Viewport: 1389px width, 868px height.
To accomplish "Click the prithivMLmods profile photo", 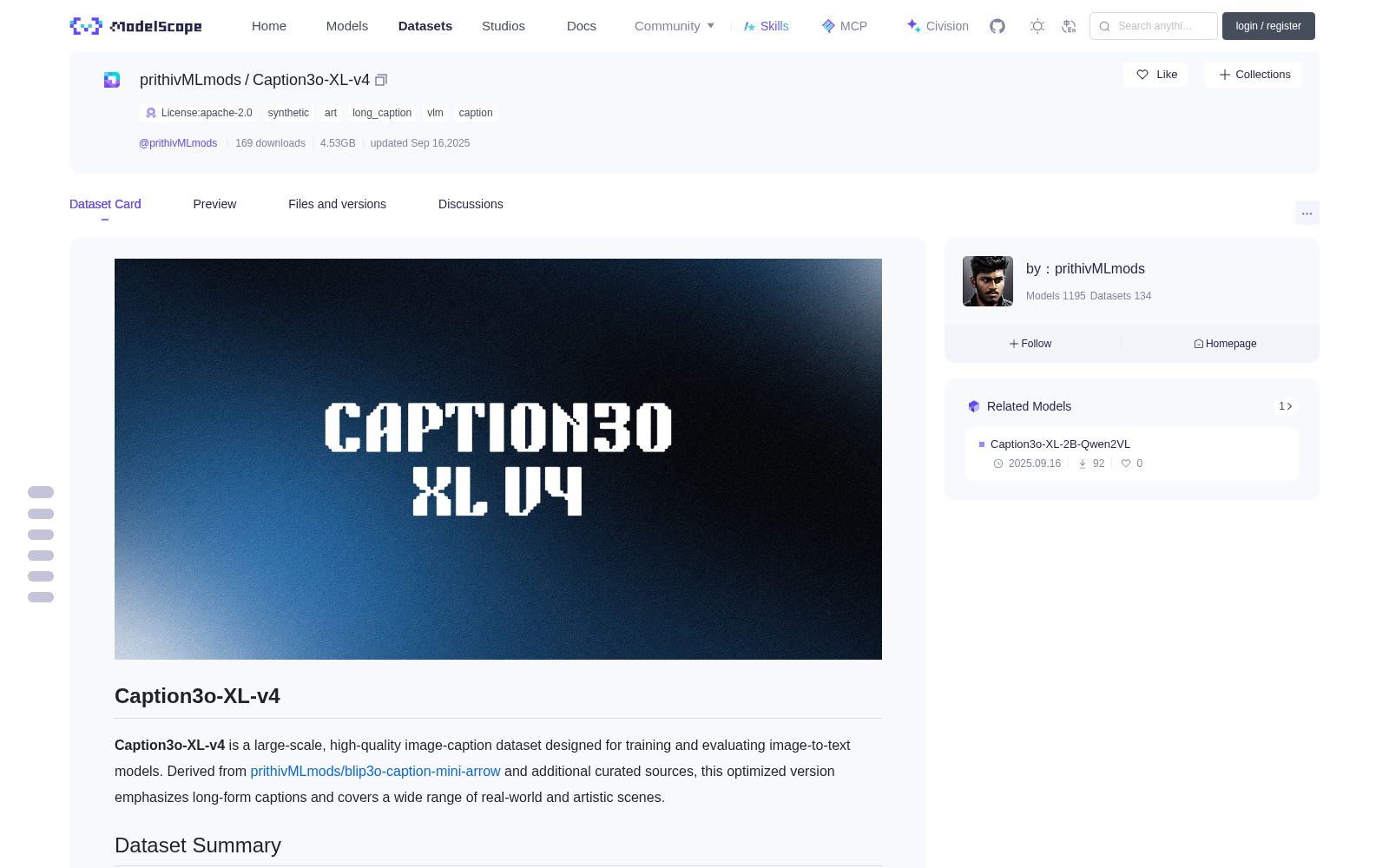I will pyautogui.click(x=988, y=281).
